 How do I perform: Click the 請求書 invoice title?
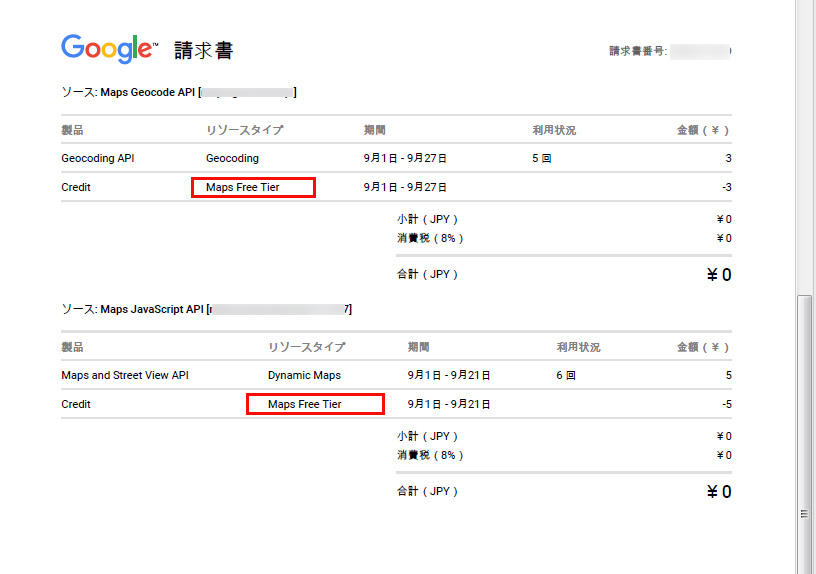(x=203, y=50)
